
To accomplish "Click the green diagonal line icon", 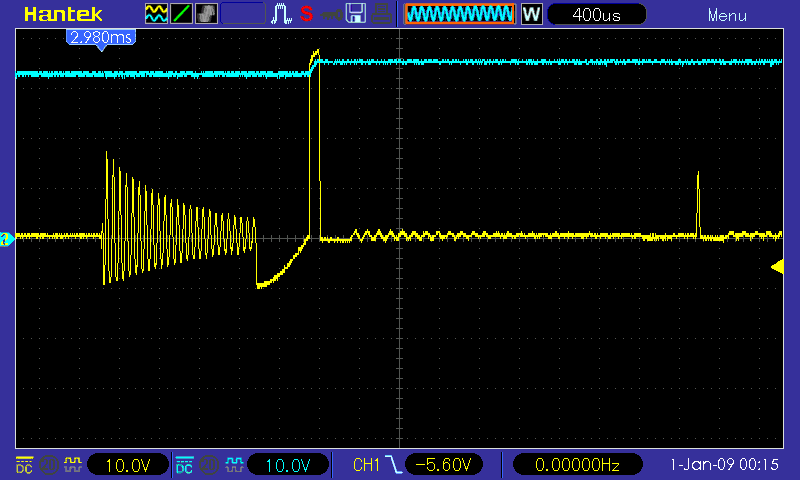I will (182, 14).
